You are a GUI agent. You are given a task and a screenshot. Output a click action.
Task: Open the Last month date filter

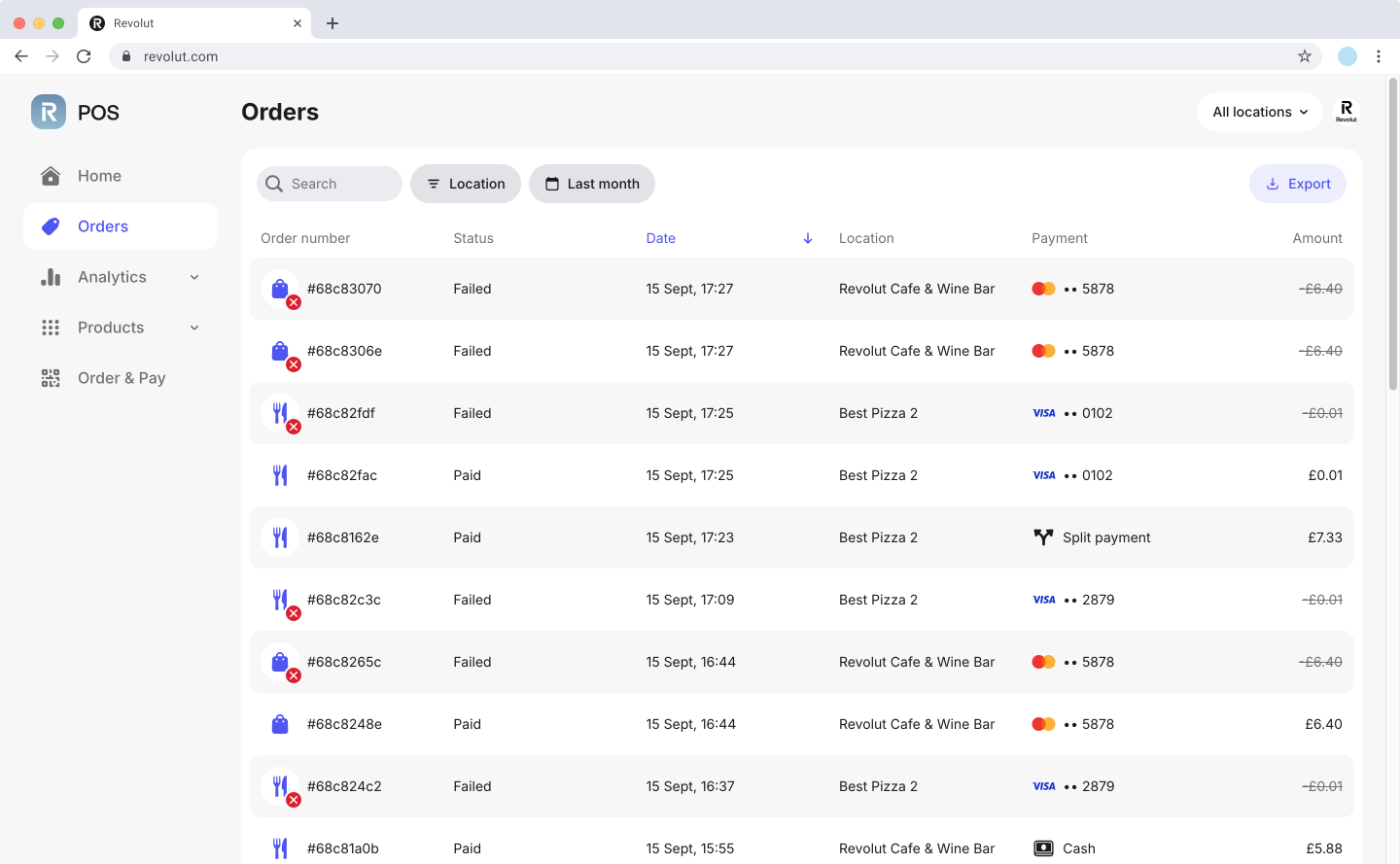pos(591,184)
